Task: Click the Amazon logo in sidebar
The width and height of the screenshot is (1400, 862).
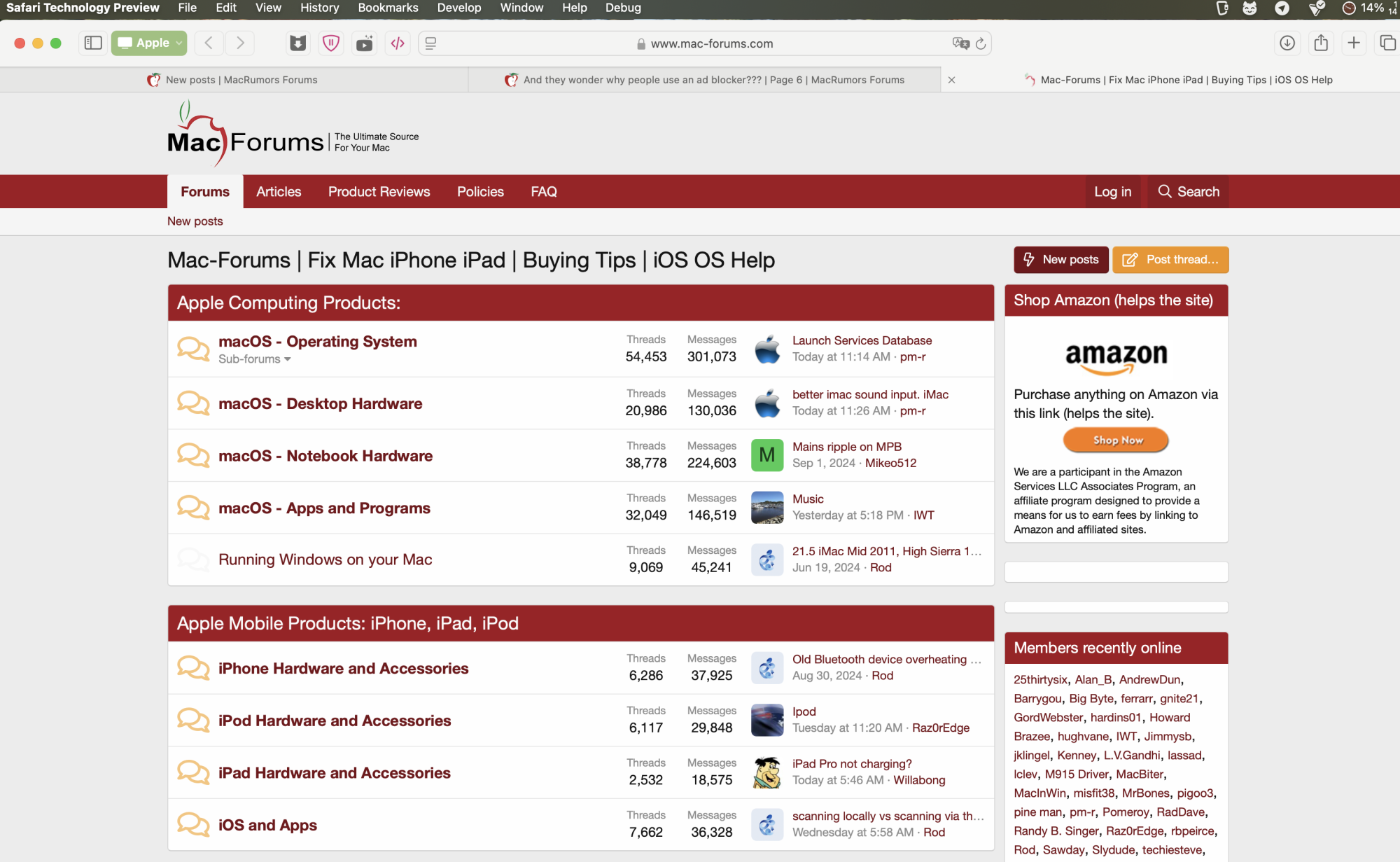Action: 1116,358
